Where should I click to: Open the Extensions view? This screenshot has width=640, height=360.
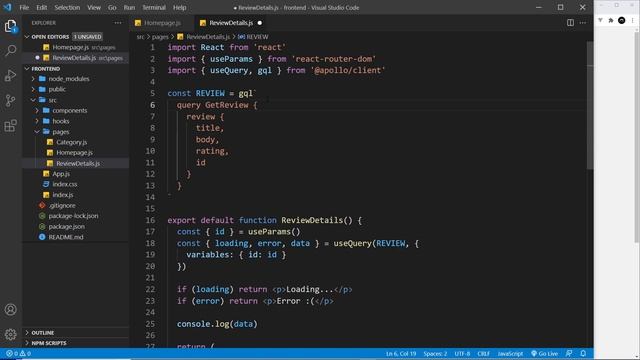[11, 125]
